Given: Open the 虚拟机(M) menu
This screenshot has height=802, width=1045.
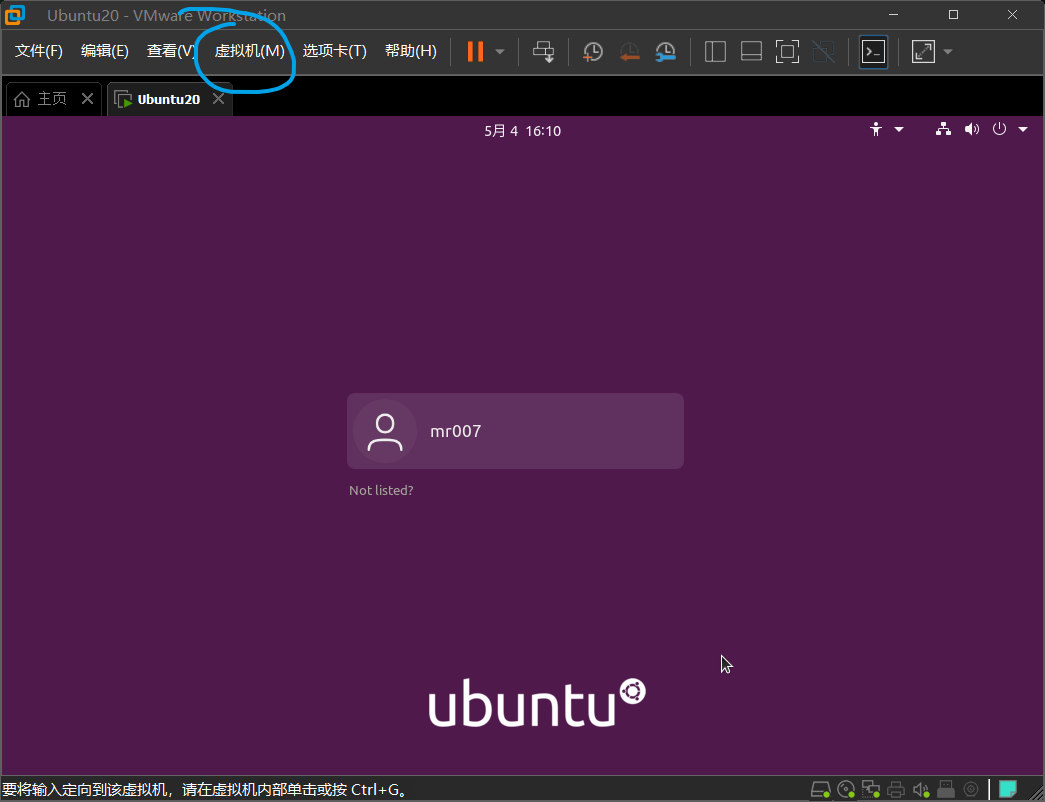Looking at the screenshot, I should [249, 51].
